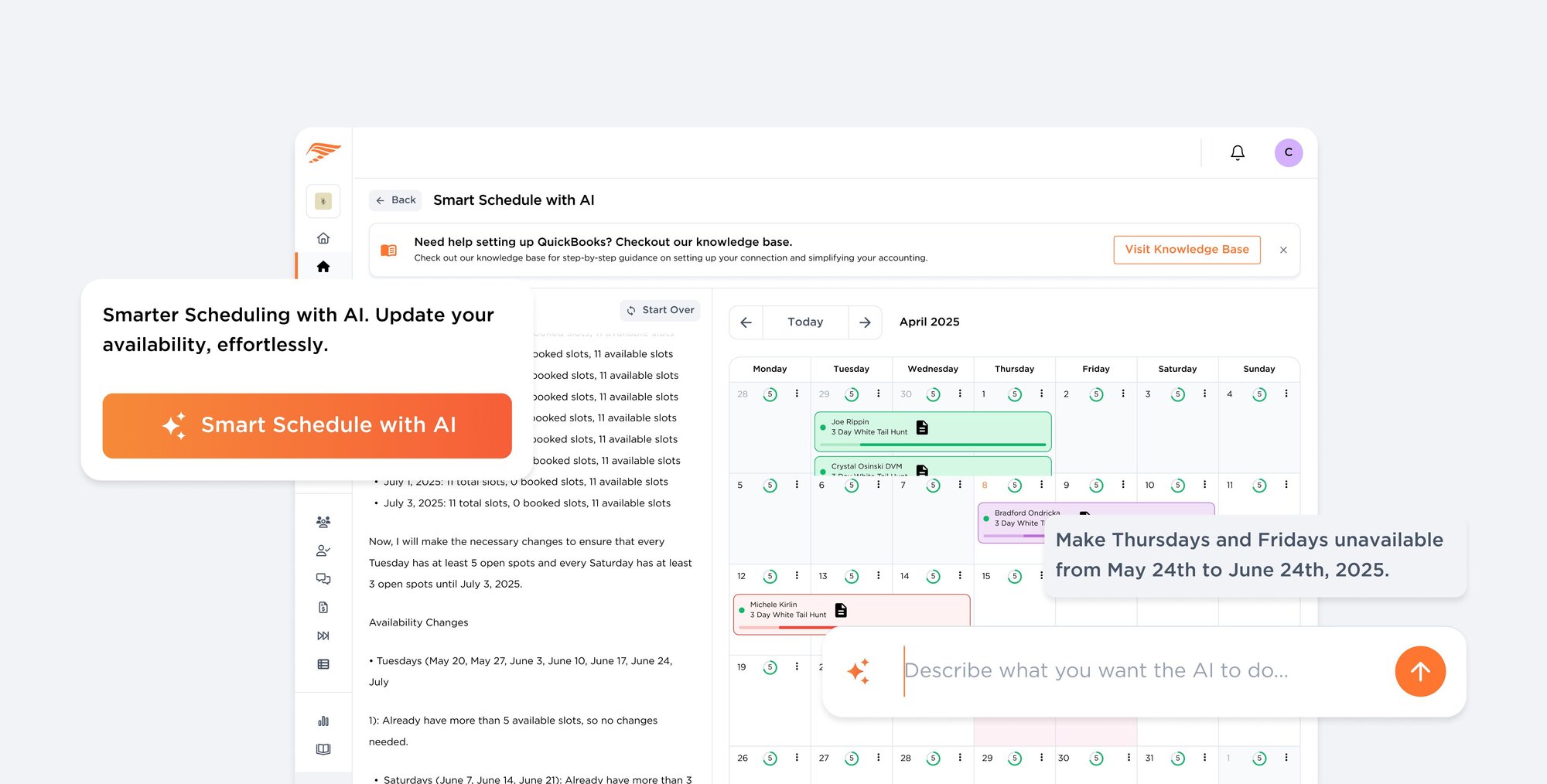Expand options menu for Friday the 2nd

click(1123, 394)
